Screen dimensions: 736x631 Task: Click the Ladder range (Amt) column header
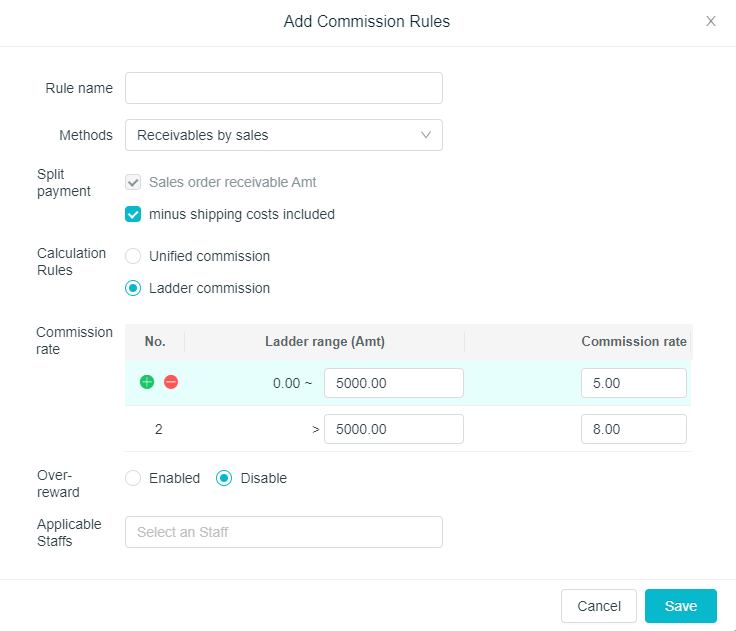click(325, 341)
